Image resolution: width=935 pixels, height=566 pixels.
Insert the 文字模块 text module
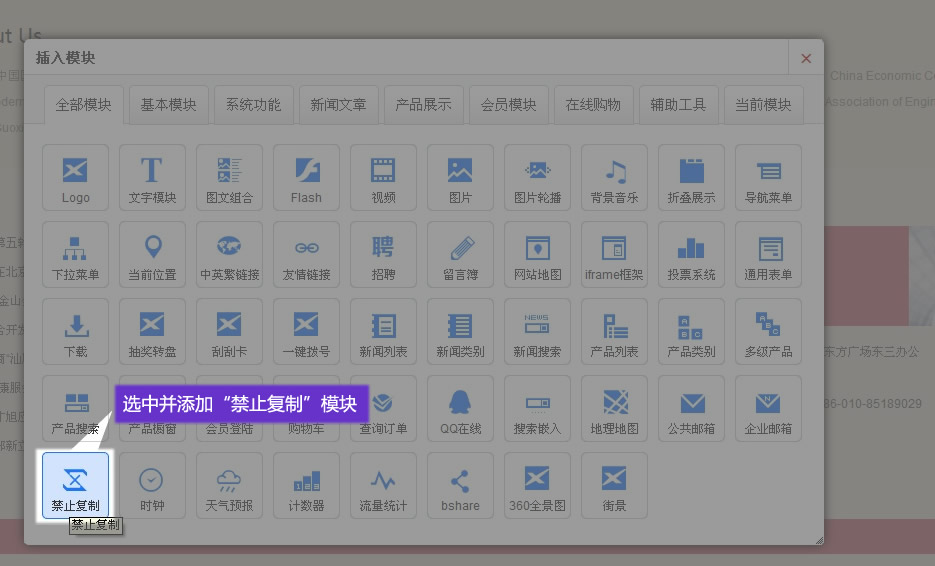pyautogui.click(x=152, y=177)
